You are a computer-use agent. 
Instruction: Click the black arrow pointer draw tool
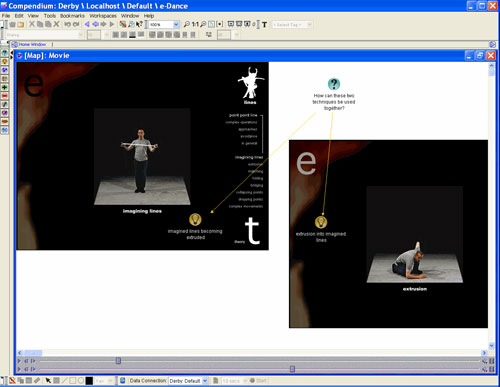[48, 380]
